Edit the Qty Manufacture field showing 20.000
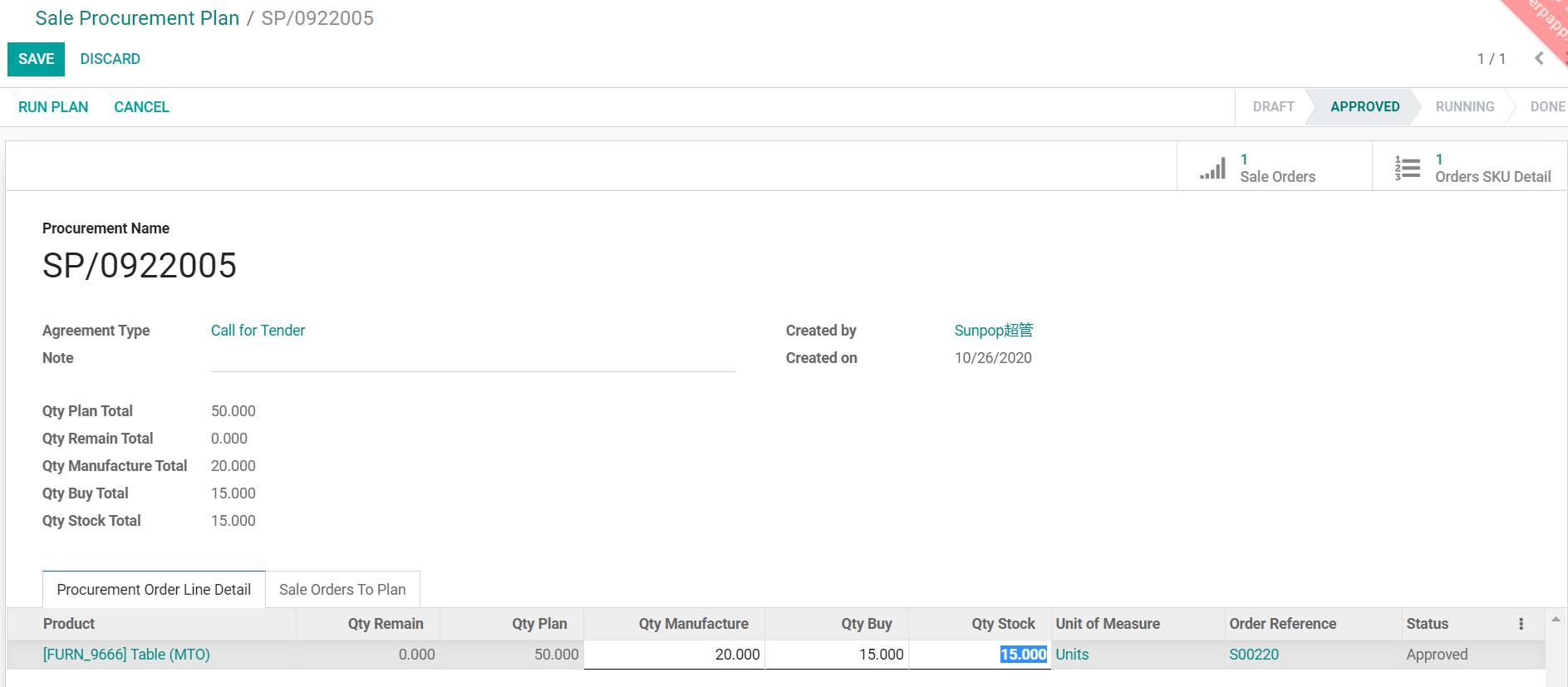This screenshot has height=687, width=1568. tap(674, 655)
